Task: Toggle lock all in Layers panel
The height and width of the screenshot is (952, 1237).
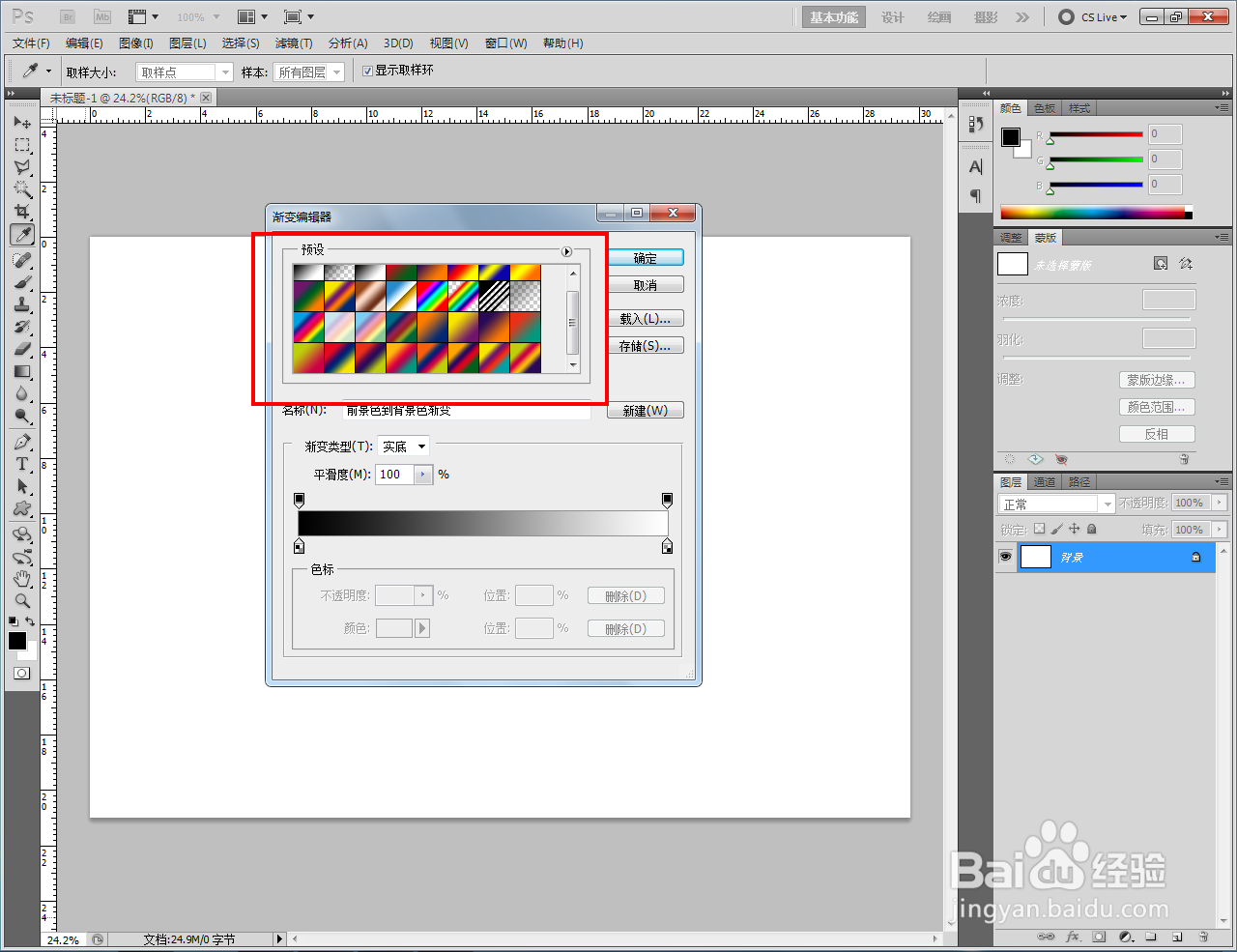Action: pyautogui.click(x=1091, y=529)
